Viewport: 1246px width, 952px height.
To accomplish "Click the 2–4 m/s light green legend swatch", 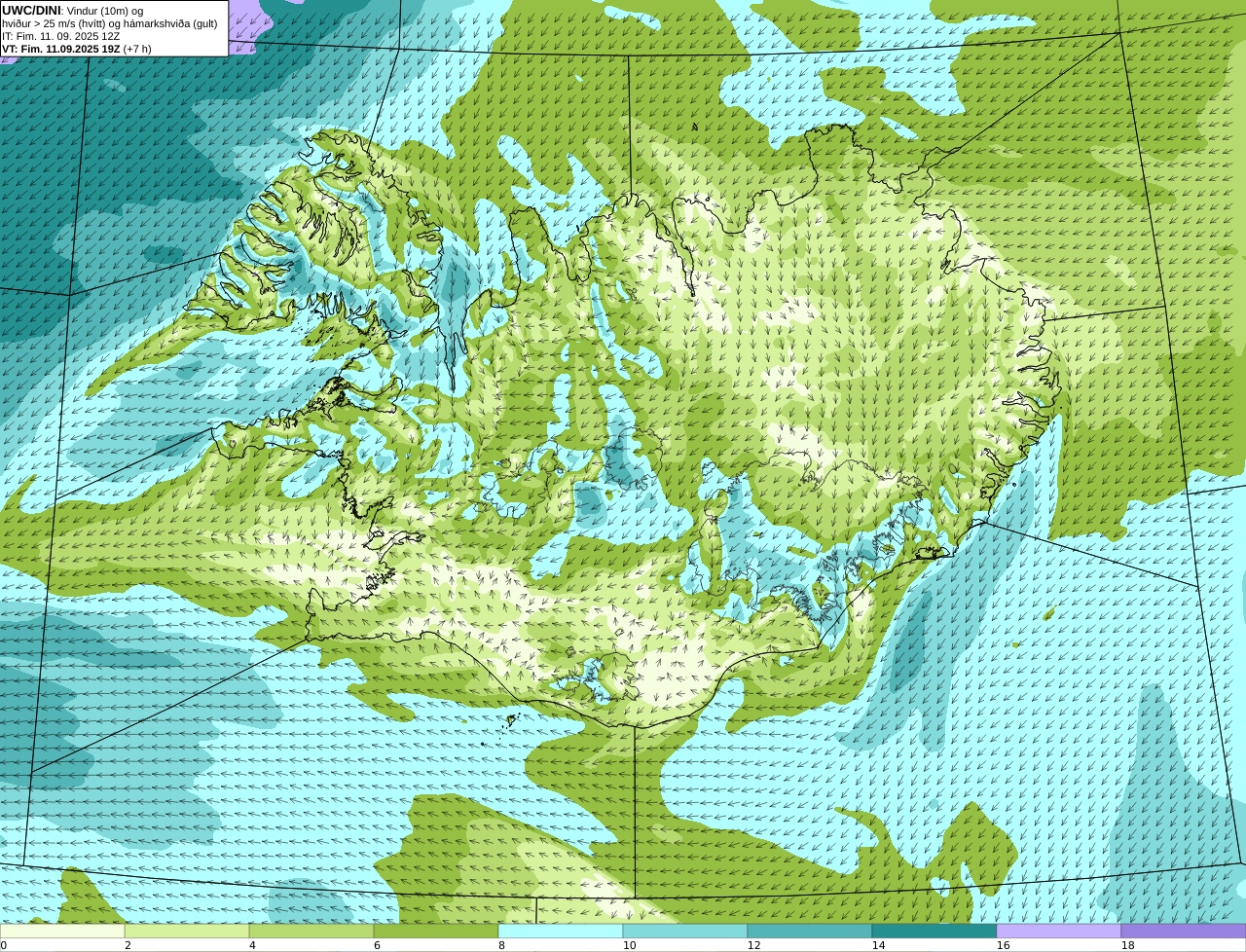I will (187, 931).
